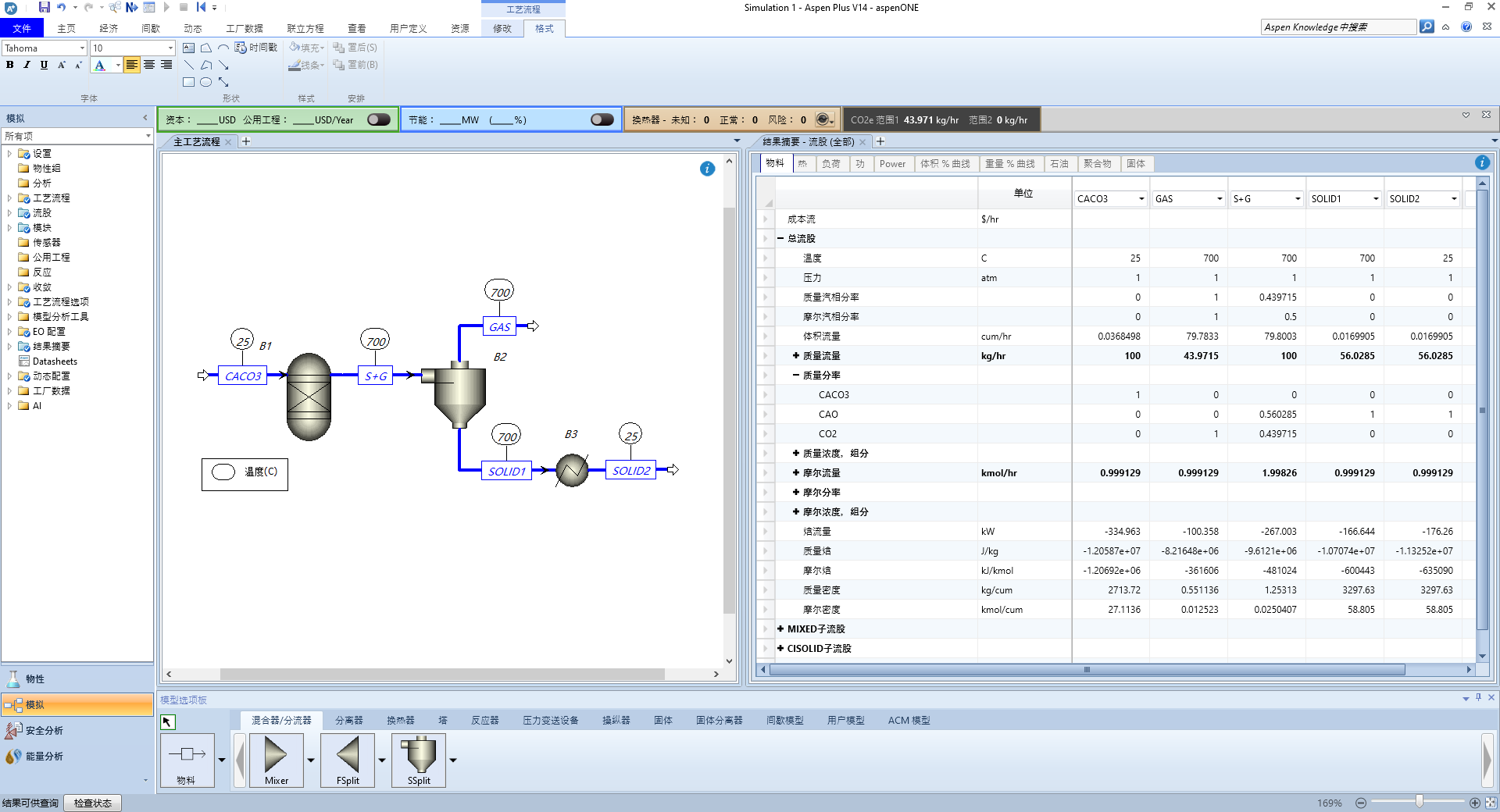Switch to the 物性 environment
The width and height of the screenshot is (1500, 812).
(77, 678)
